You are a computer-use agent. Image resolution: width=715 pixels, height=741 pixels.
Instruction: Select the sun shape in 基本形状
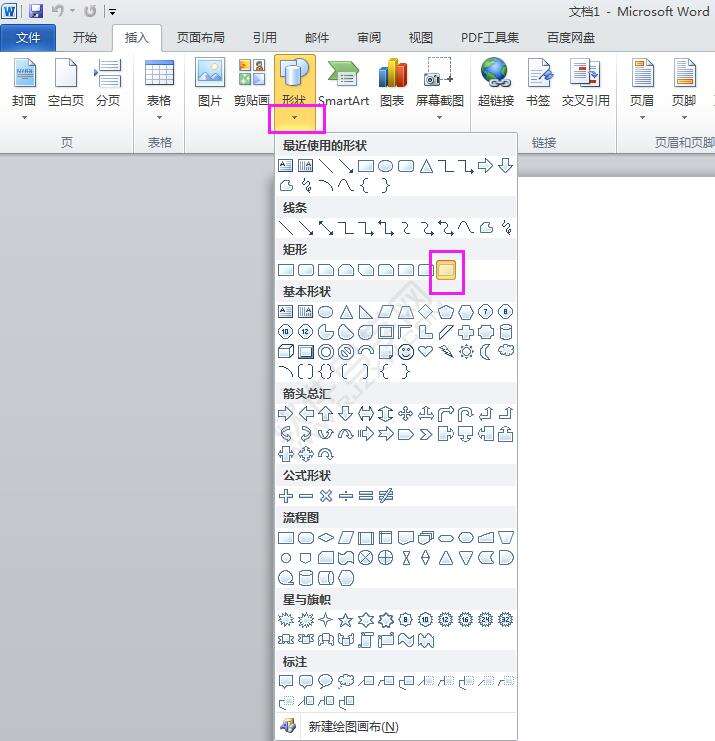(466, 352)
